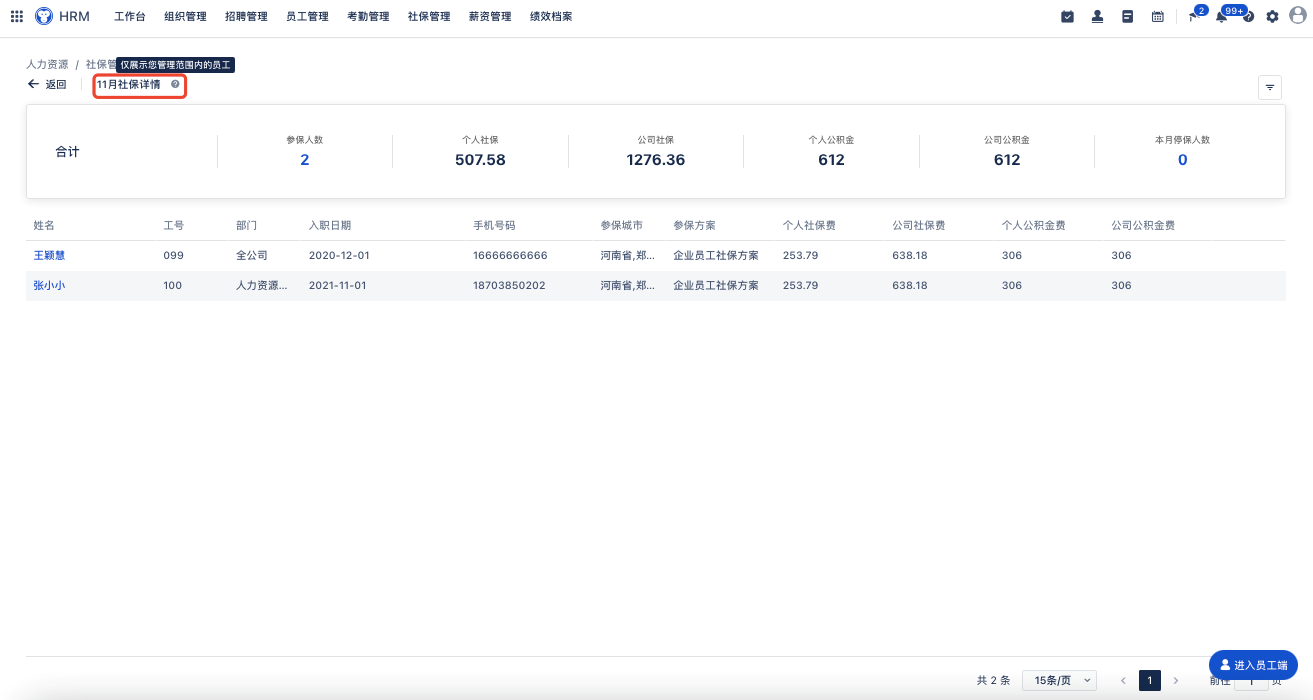Click the filter icon button
The height and width of the screenshot is (700, 1313).
(x=1270, y=87)
